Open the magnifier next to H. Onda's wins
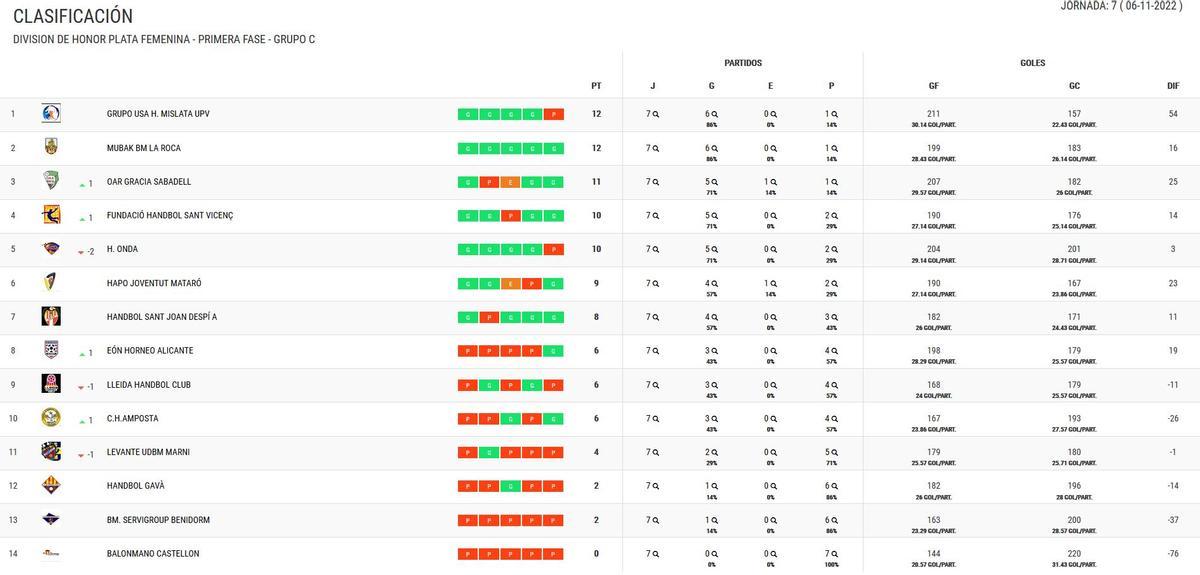 click(x=715, y=249)
